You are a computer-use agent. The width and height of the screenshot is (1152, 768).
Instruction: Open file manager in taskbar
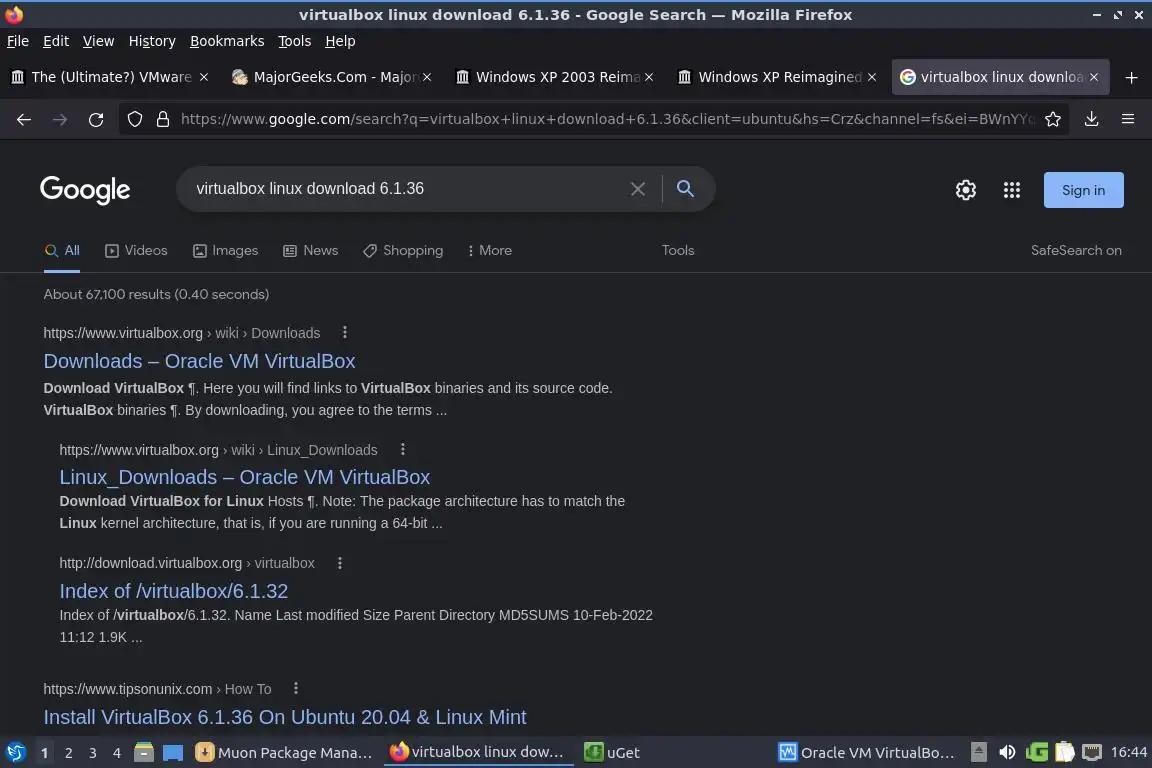click(x=144, y=753)
